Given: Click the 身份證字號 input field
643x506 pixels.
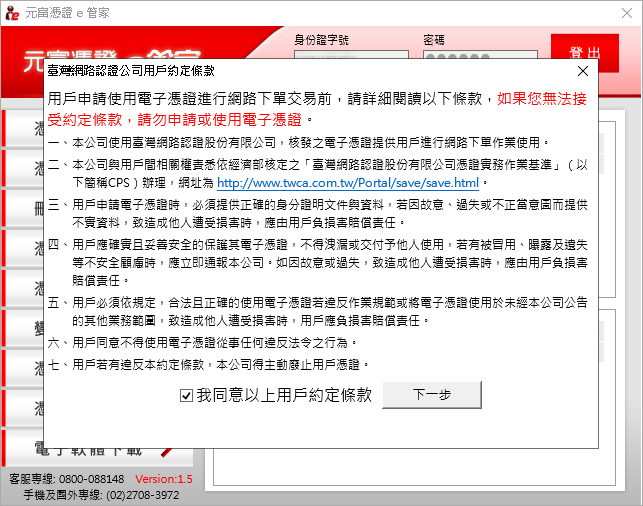Looking at the screenshot, I should point(351,55).
